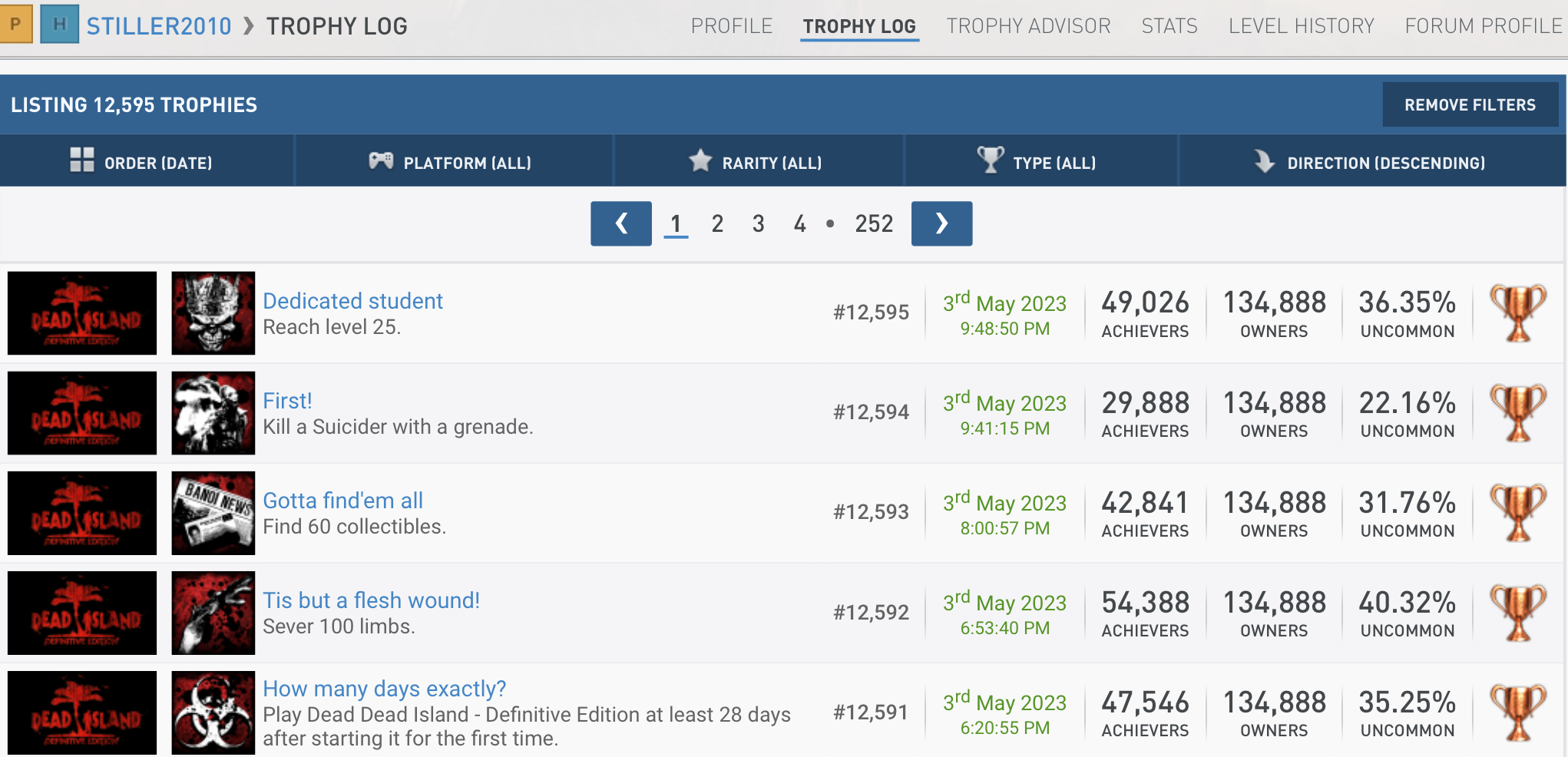Open the Level History tab
Image resolution: width=1568 pixels, height=757 pixels.
point(1301,26)
